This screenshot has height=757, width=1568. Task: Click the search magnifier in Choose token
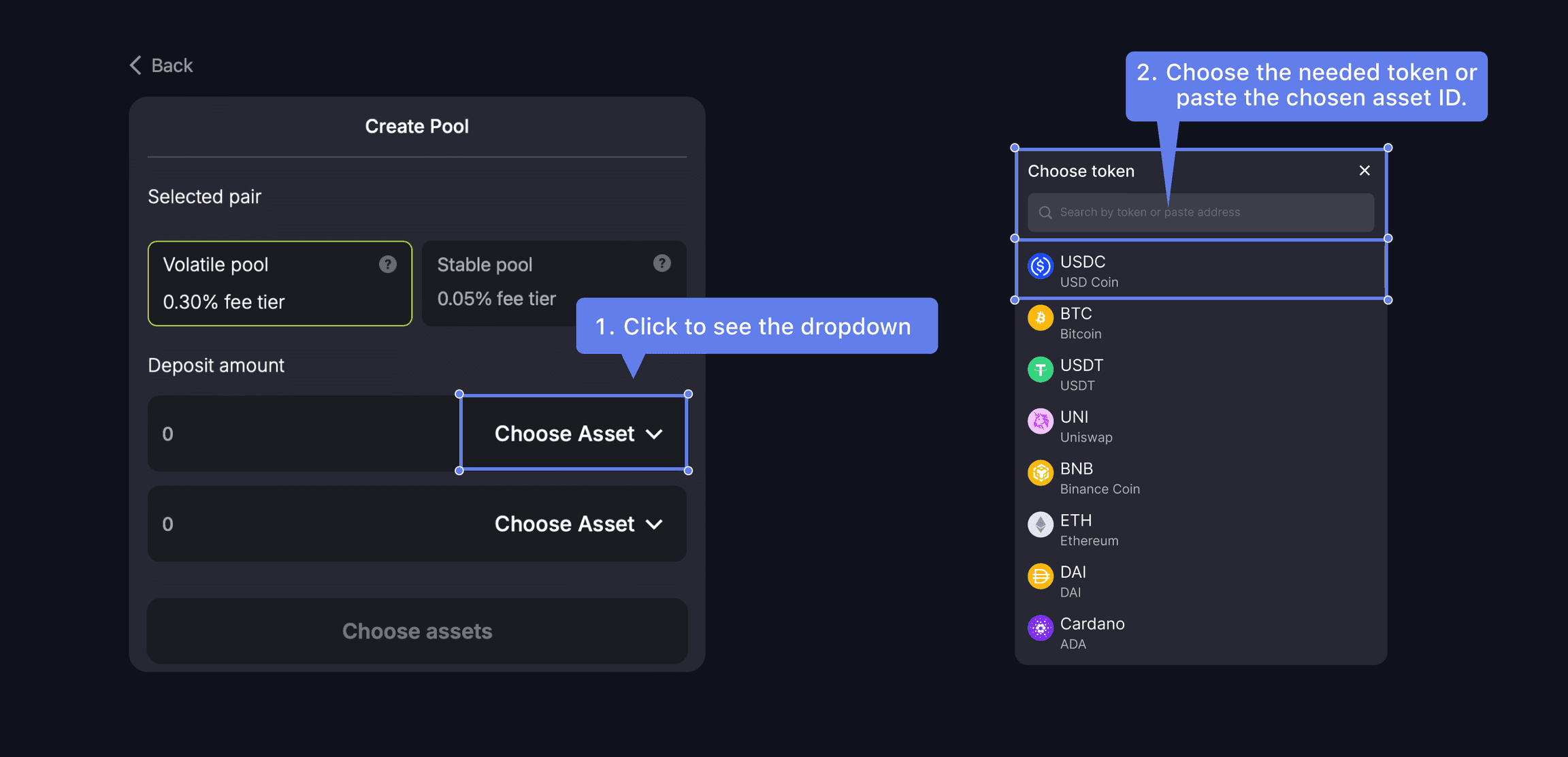[1045, 212]
